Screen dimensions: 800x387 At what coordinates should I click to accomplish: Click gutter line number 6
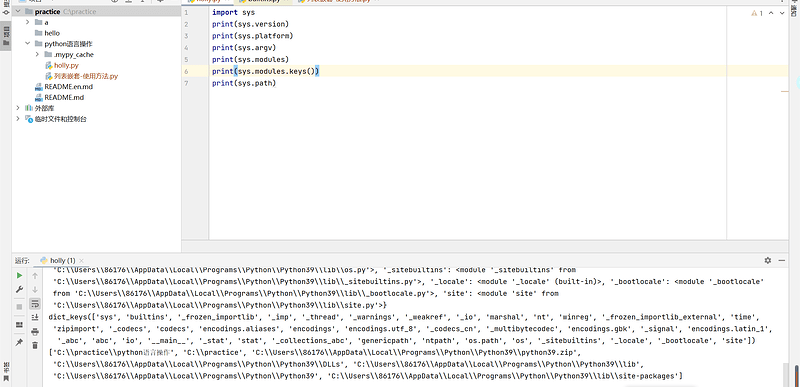click(186, 71)
